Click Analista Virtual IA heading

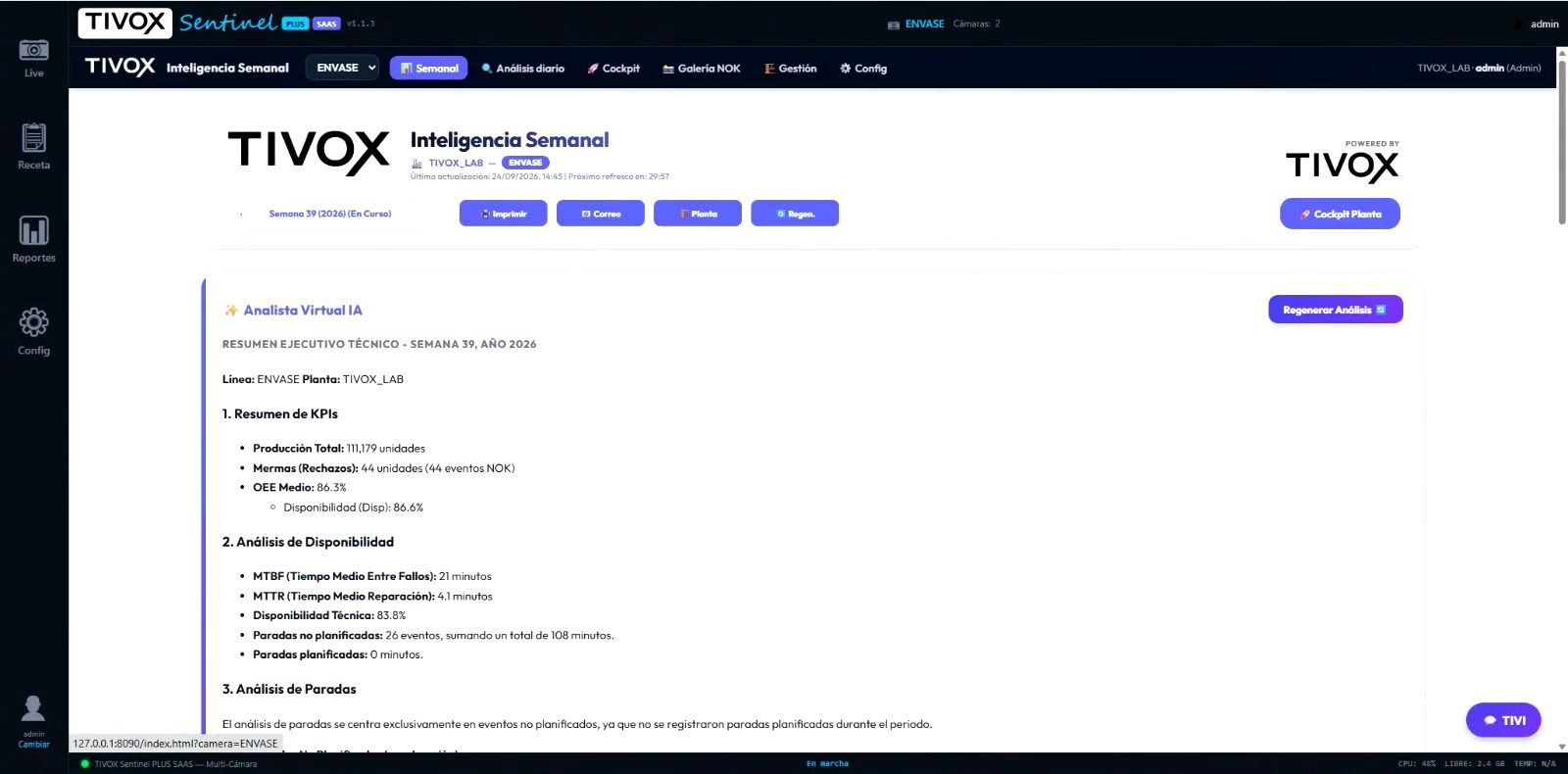pyautogui.click(x=303, y=311)
